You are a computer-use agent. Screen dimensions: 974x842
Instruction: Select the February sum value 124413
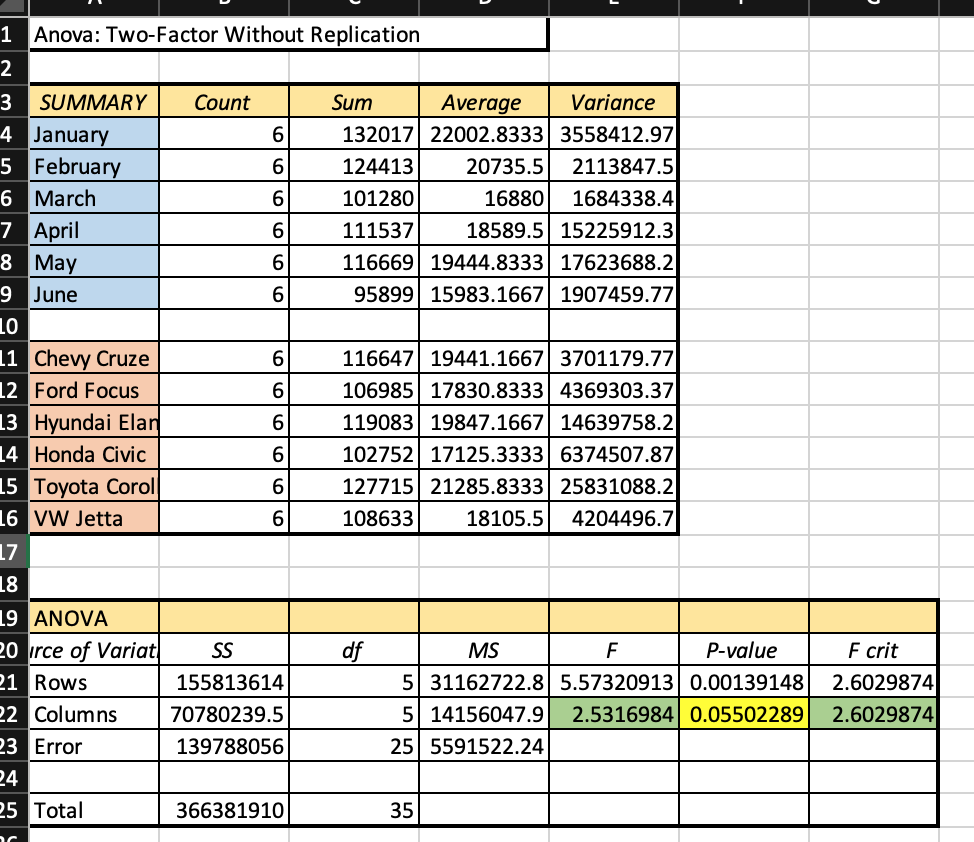353,166
